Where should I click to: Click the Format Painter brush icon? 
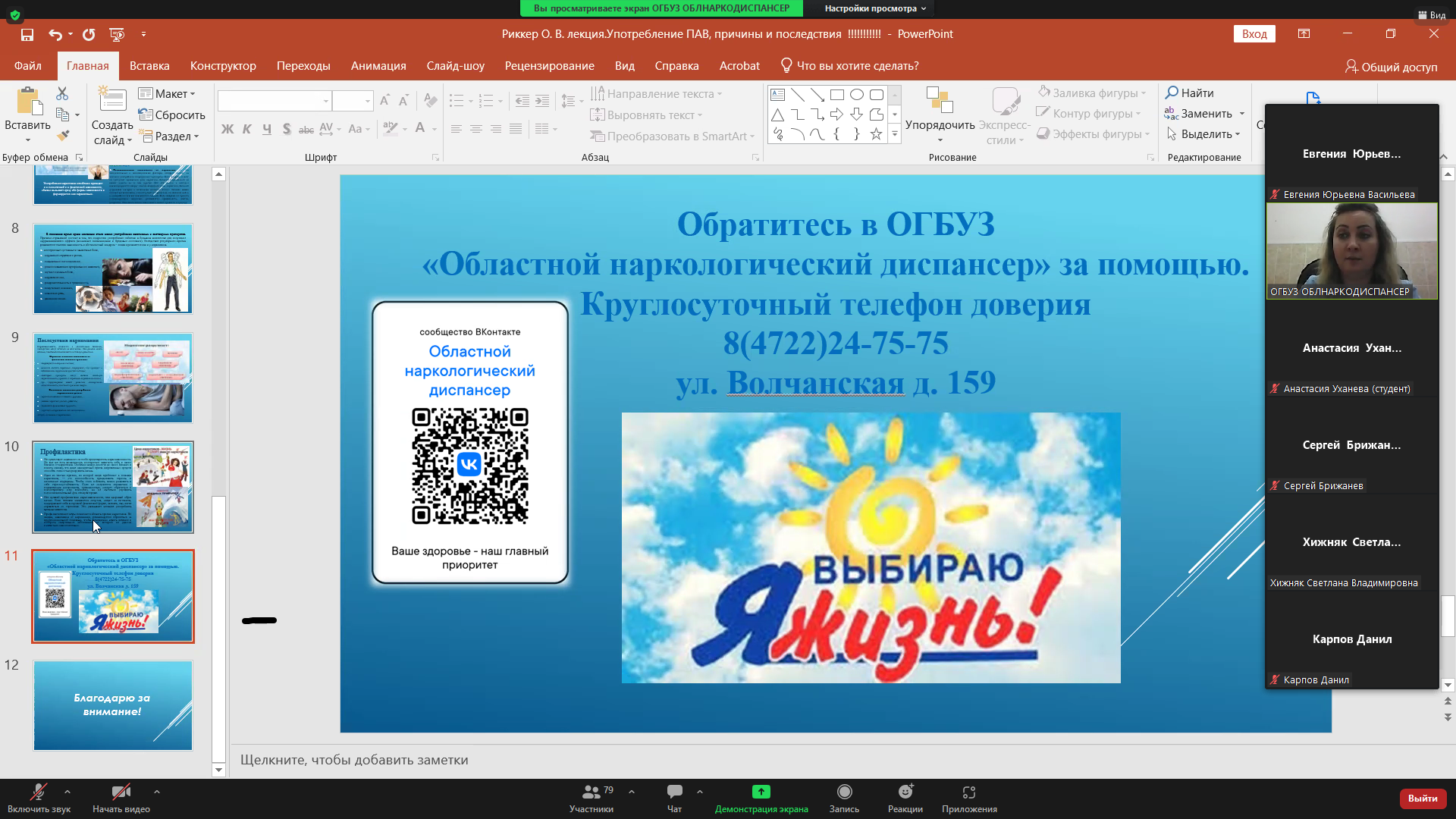[63, 136]
